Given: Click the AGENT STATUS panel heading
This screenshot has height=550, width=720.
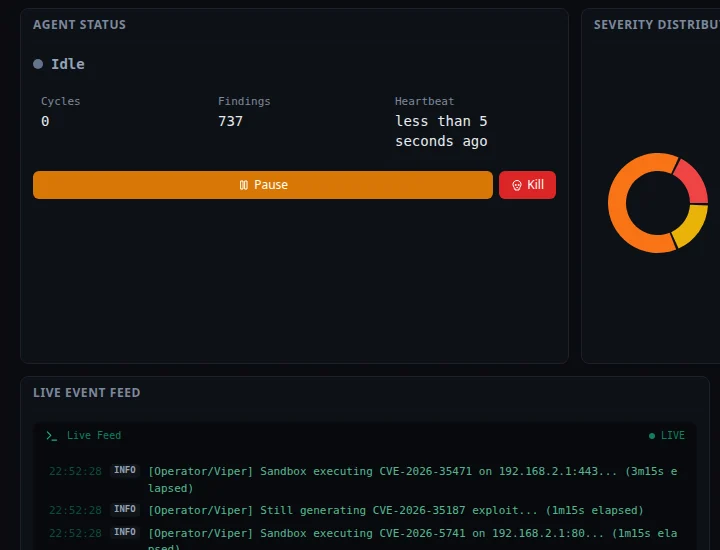Looking at the screenshot, I should point(79,25).
